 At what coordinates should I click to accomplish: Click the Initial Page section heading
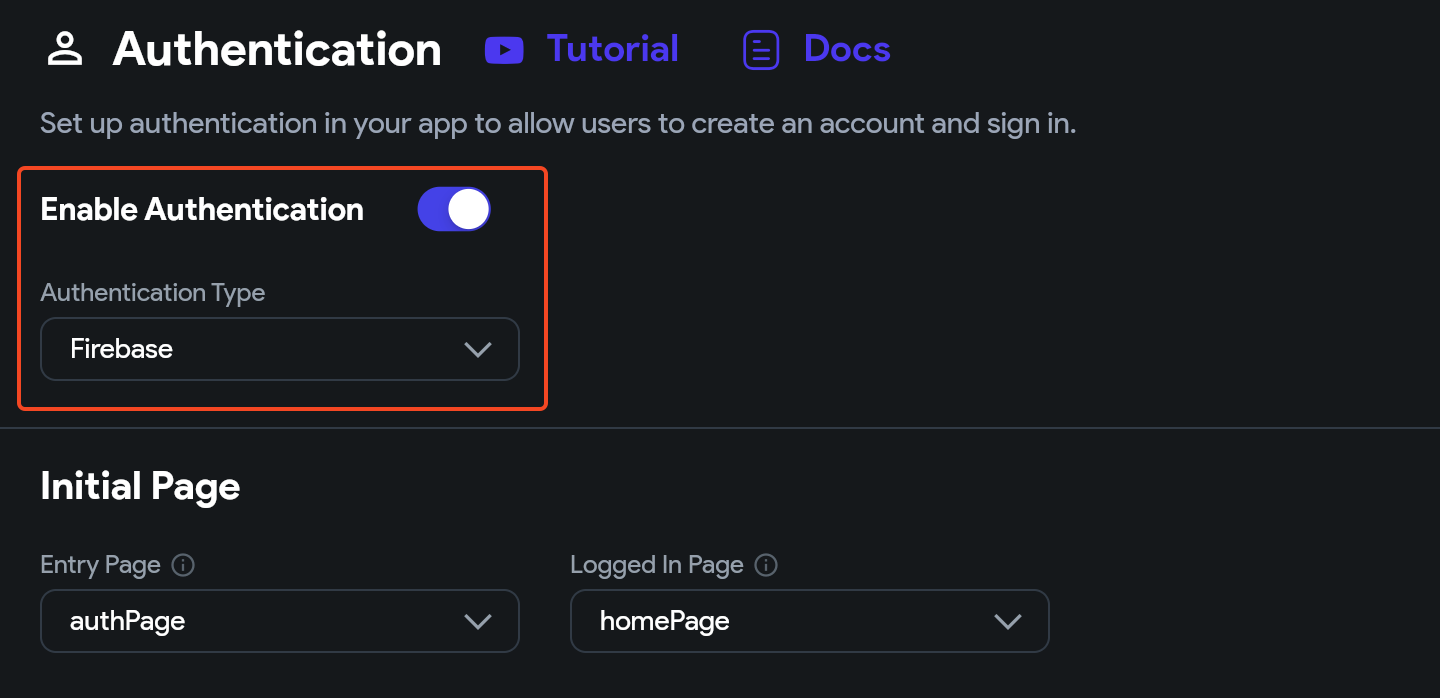point(140,486)
